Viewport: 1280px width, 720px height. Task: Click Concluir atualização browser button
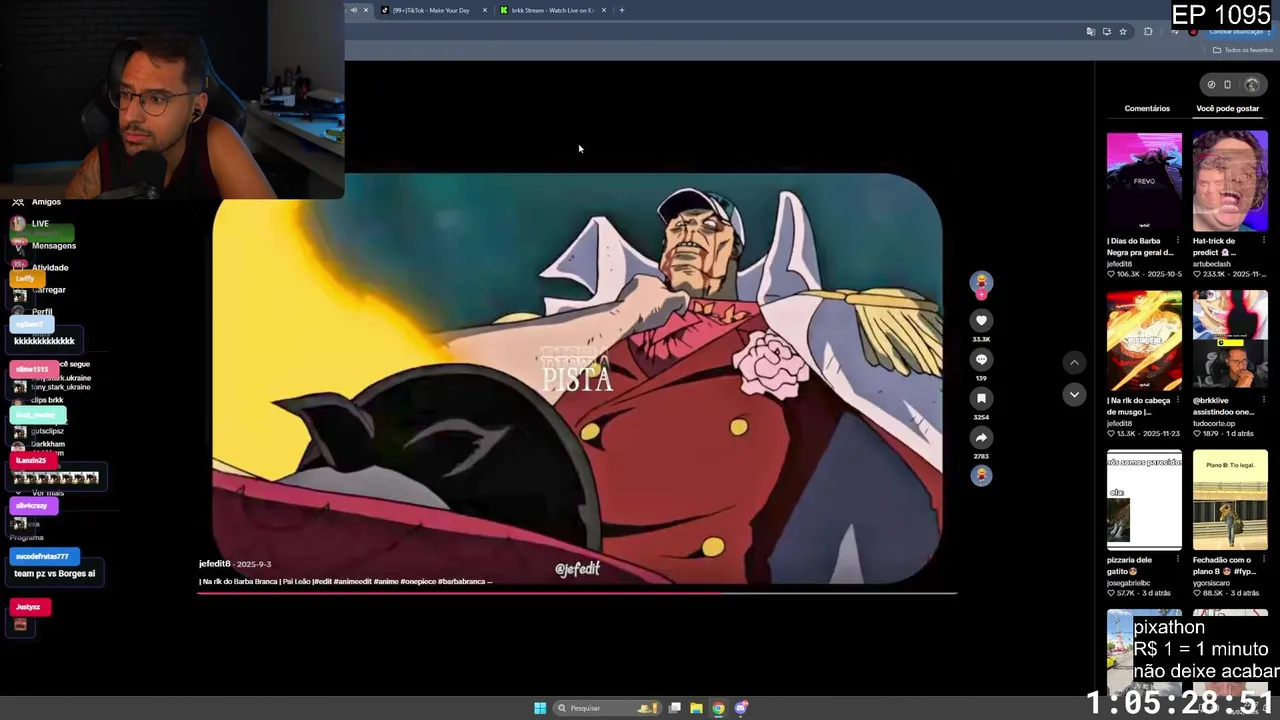point(1235,32)
